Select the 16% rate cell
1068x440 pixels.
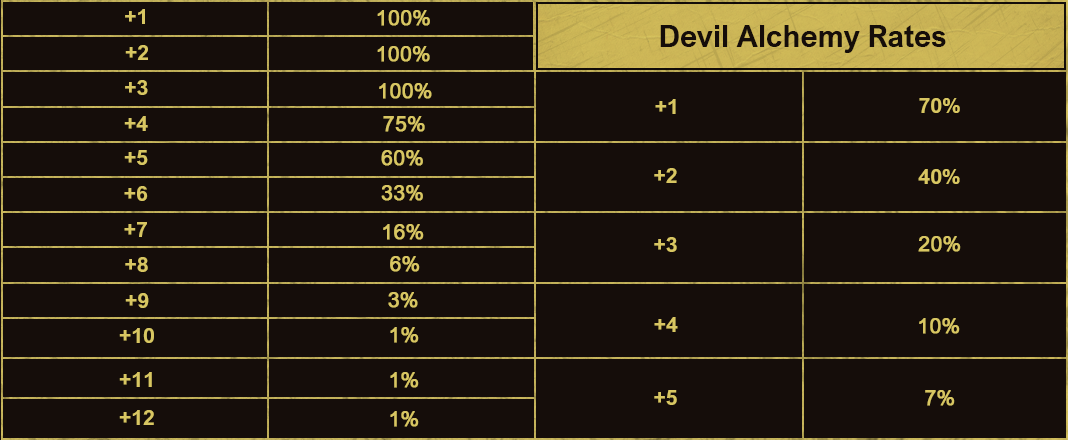click(x=402, y=232)
